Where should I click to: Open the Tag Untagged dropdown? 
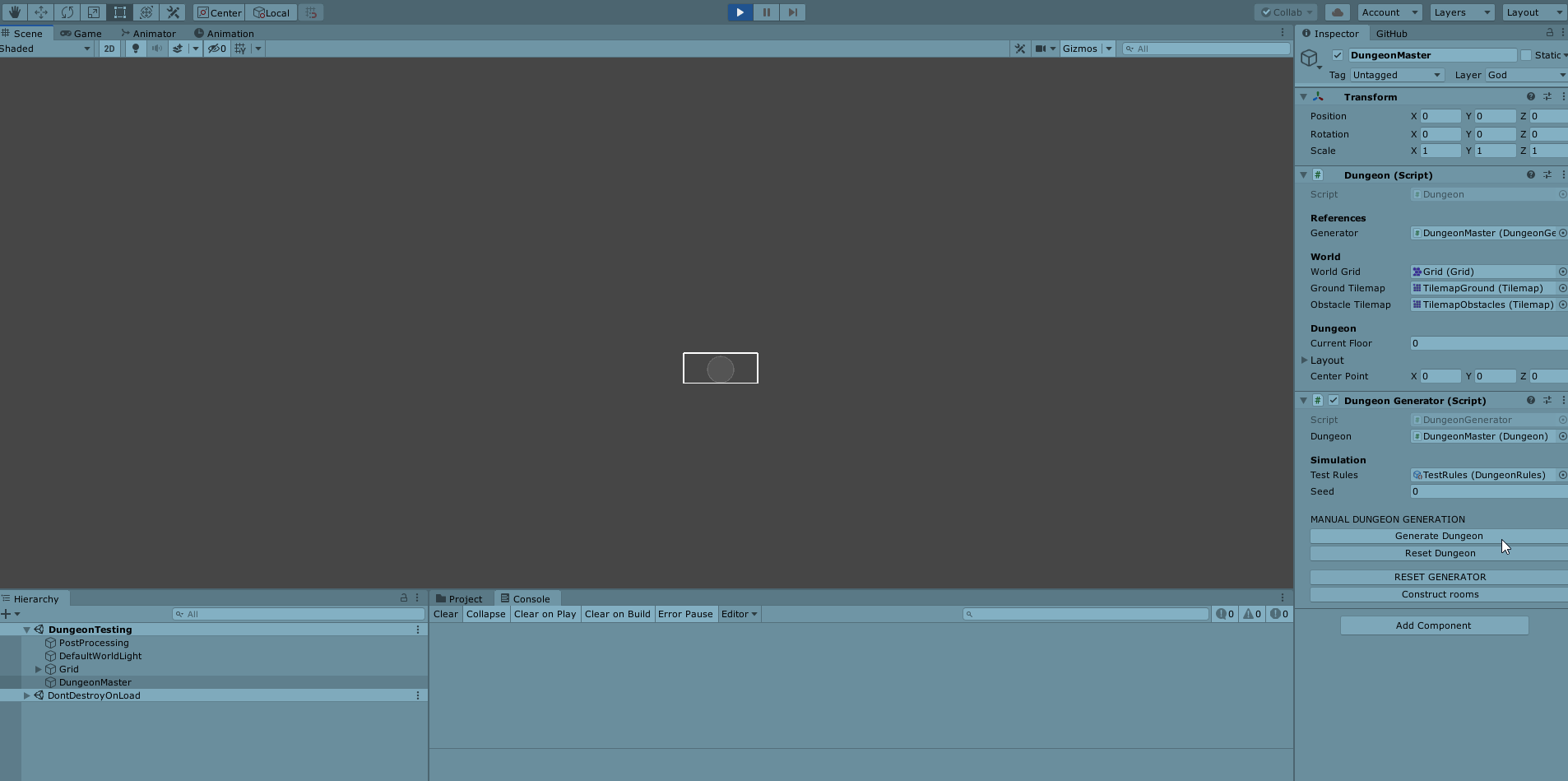tap(1397, 75)
